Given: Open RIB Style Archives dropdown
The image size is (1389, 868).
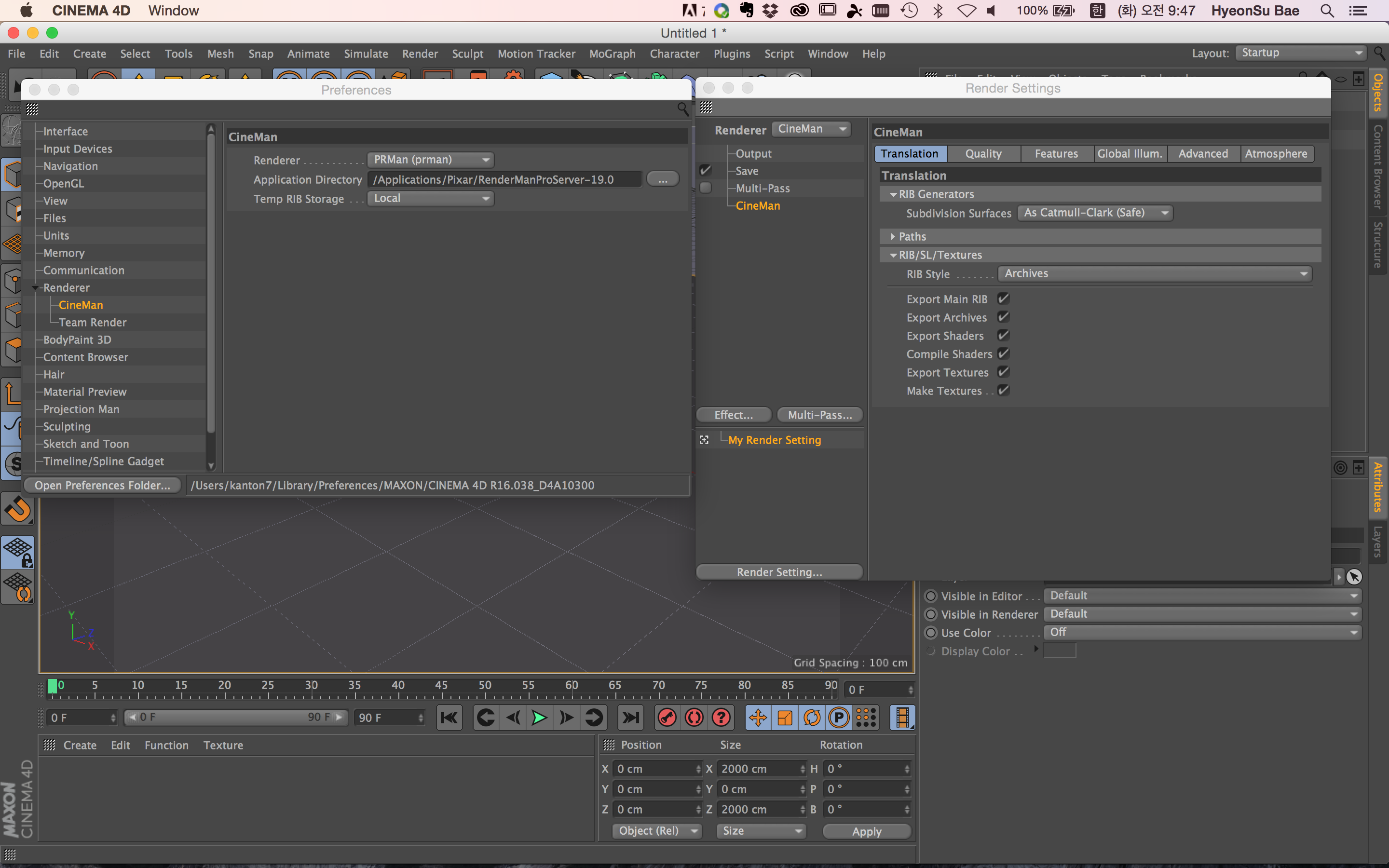Looking at the screenshot, I should pos(1155,274).
